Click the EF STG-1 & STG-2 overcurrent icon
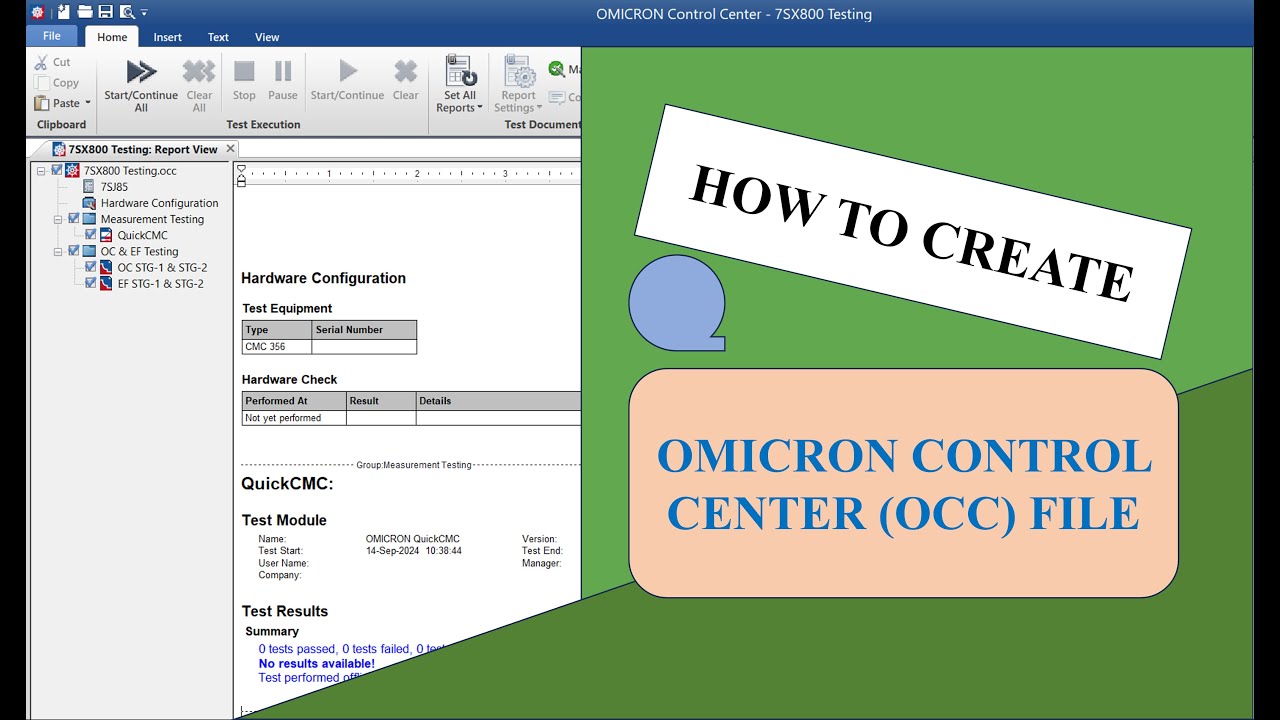 coord(106,283)
